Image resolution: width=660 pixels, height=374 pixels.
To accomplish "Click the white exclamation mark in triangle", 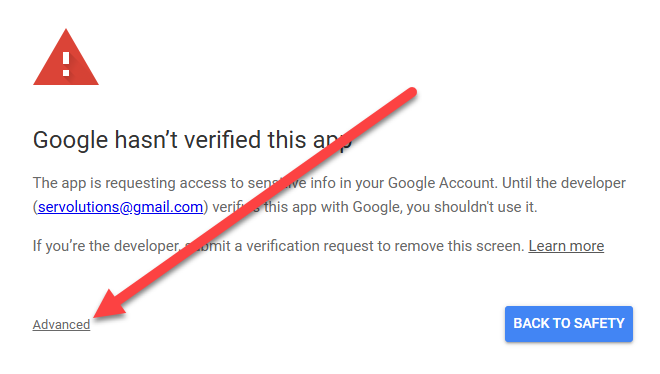I will coord(66,64).
